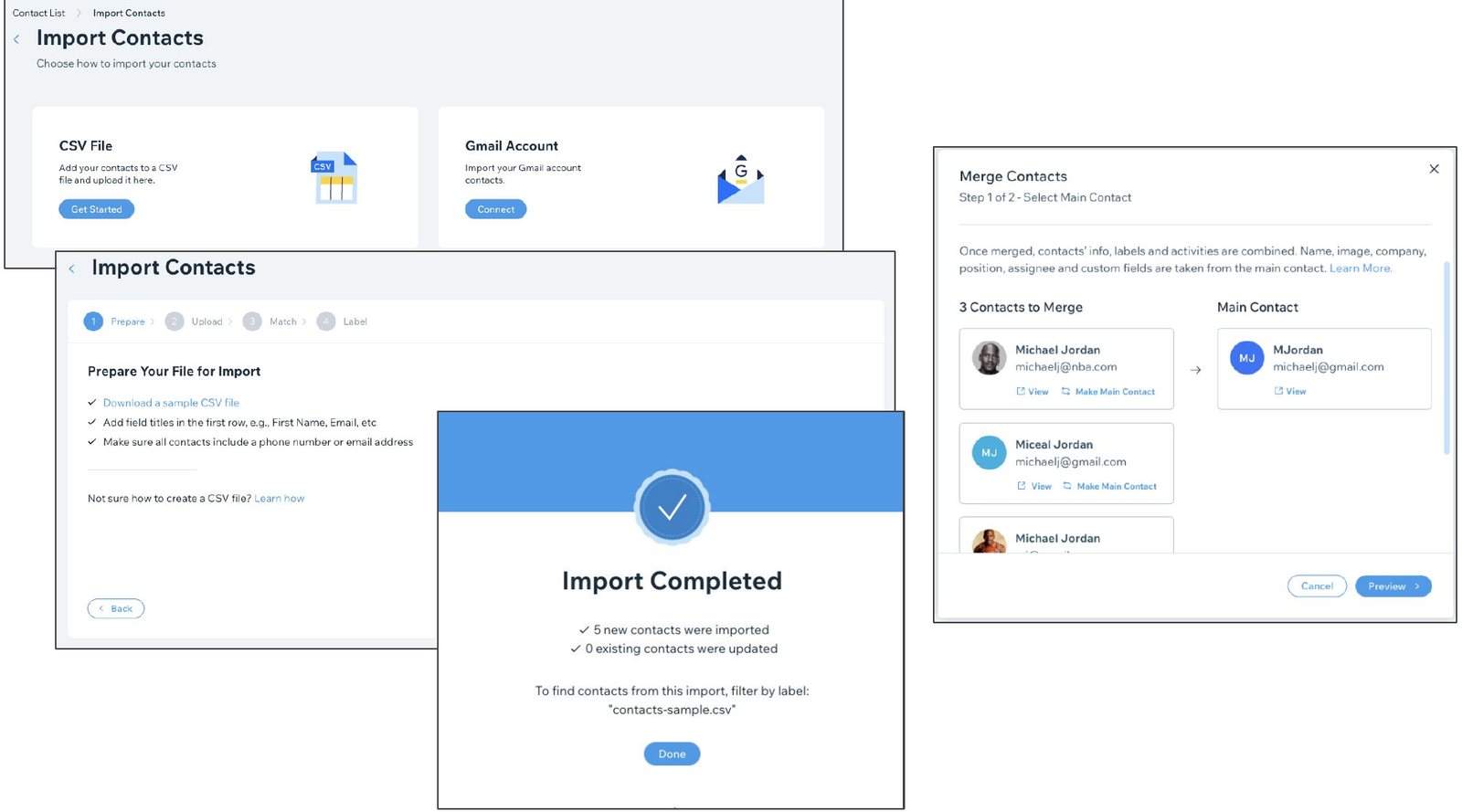The image size is (1462, 812).
Task: Click the '0 existing contacts were updated' line
Action: pos(673,649)
